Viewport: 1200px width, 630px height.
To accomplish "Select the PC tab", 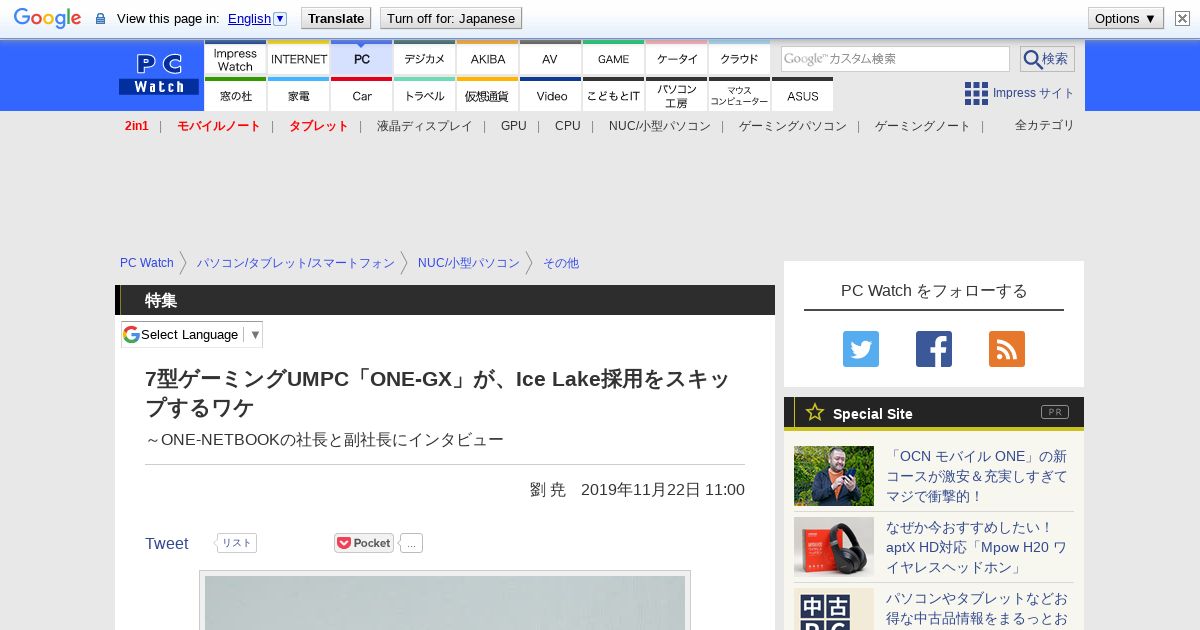I will (x=362, y=59).
